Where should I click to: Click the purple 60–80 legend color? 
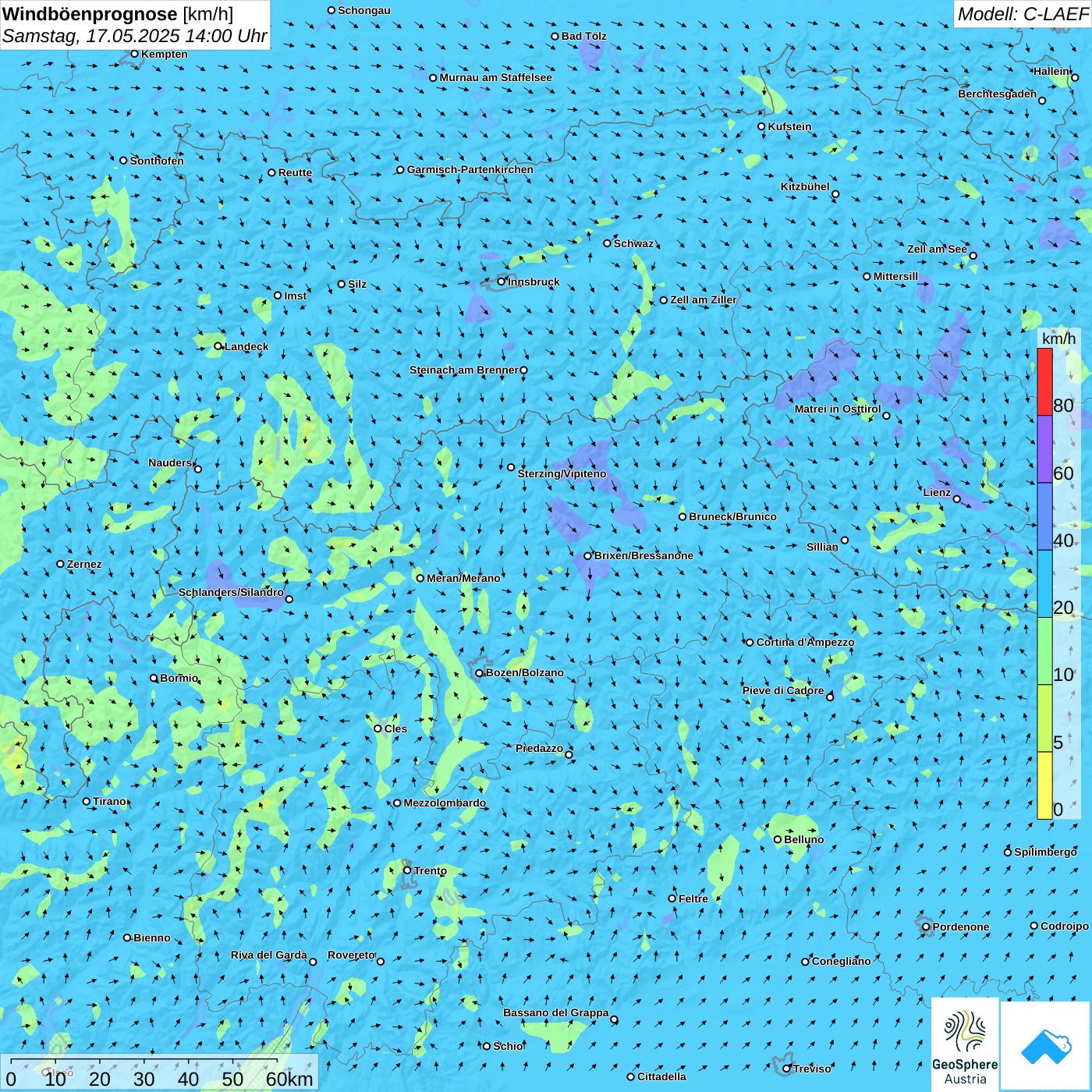[1044, 449]
